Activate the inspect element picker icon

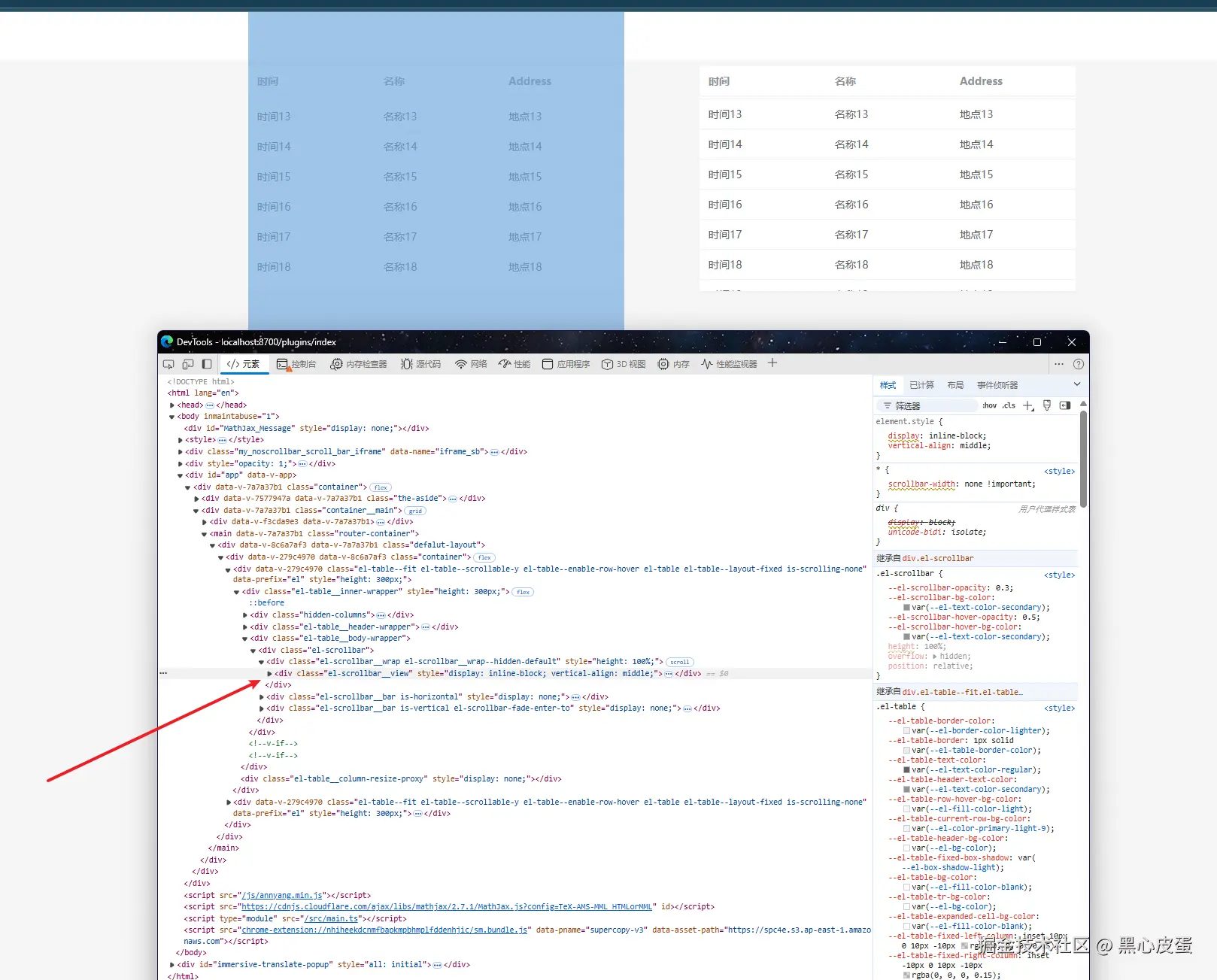168,364
